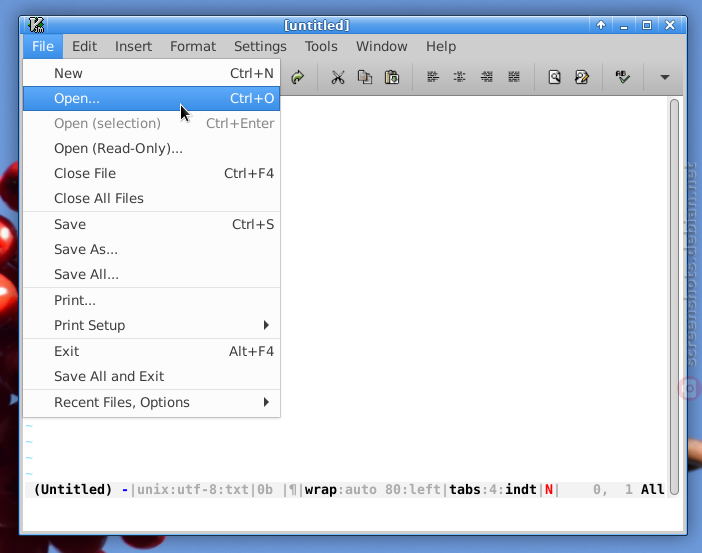The width and height of the screenshot is (702, 553).
Task: Open the Format menu
Action: (193, 46)
